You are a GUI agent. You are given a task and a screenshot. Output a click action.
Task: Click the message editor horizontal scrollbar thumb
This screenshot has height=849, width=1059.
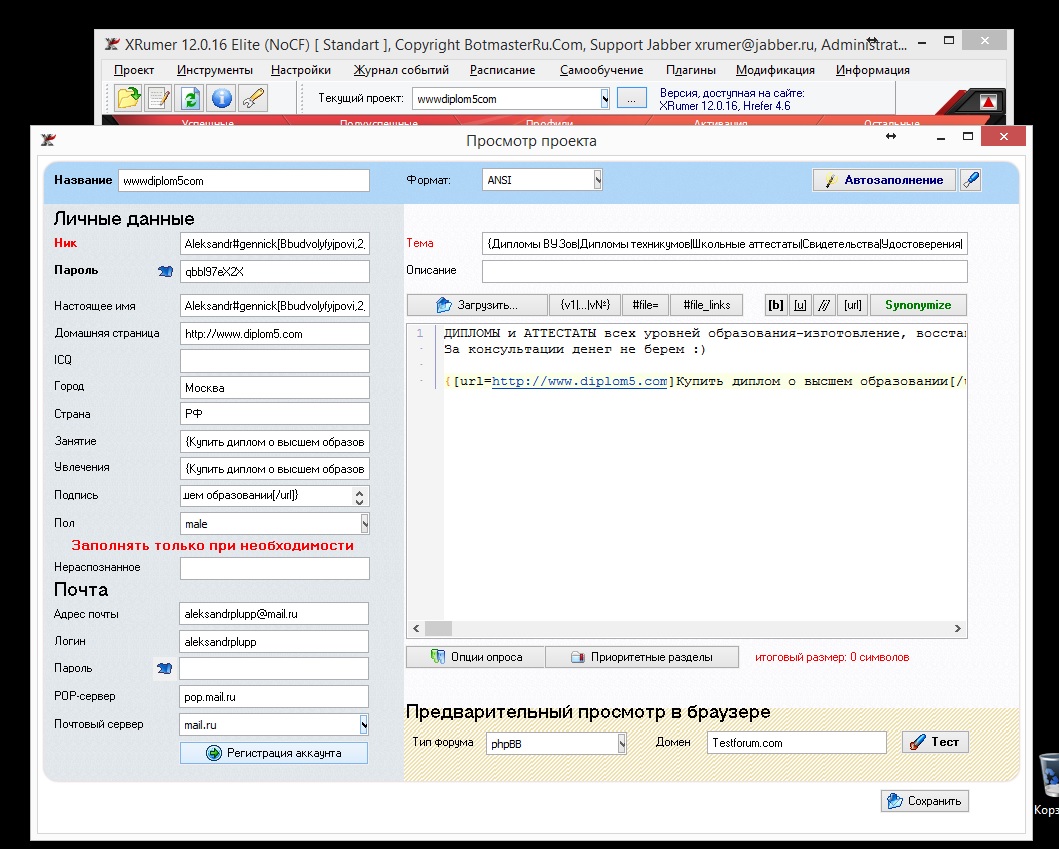coord(438,628)
